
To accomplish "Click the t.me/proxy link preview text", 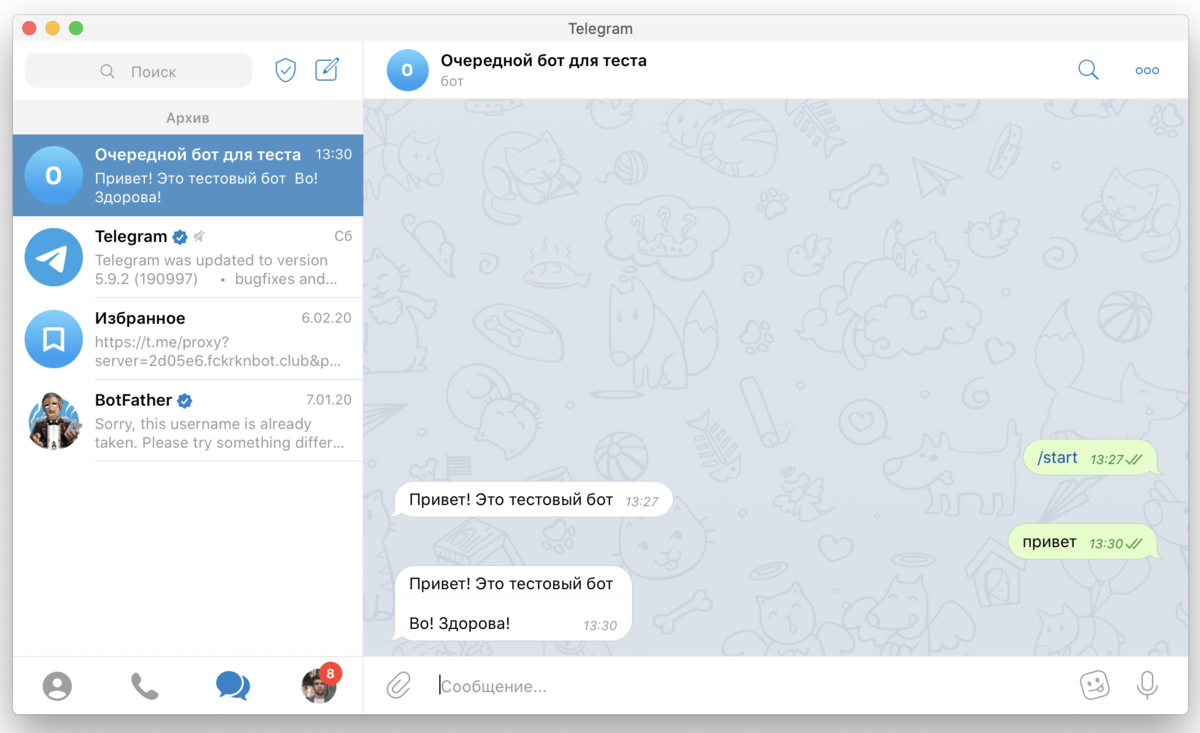I will pyautogui.click(x=219, y=351).
